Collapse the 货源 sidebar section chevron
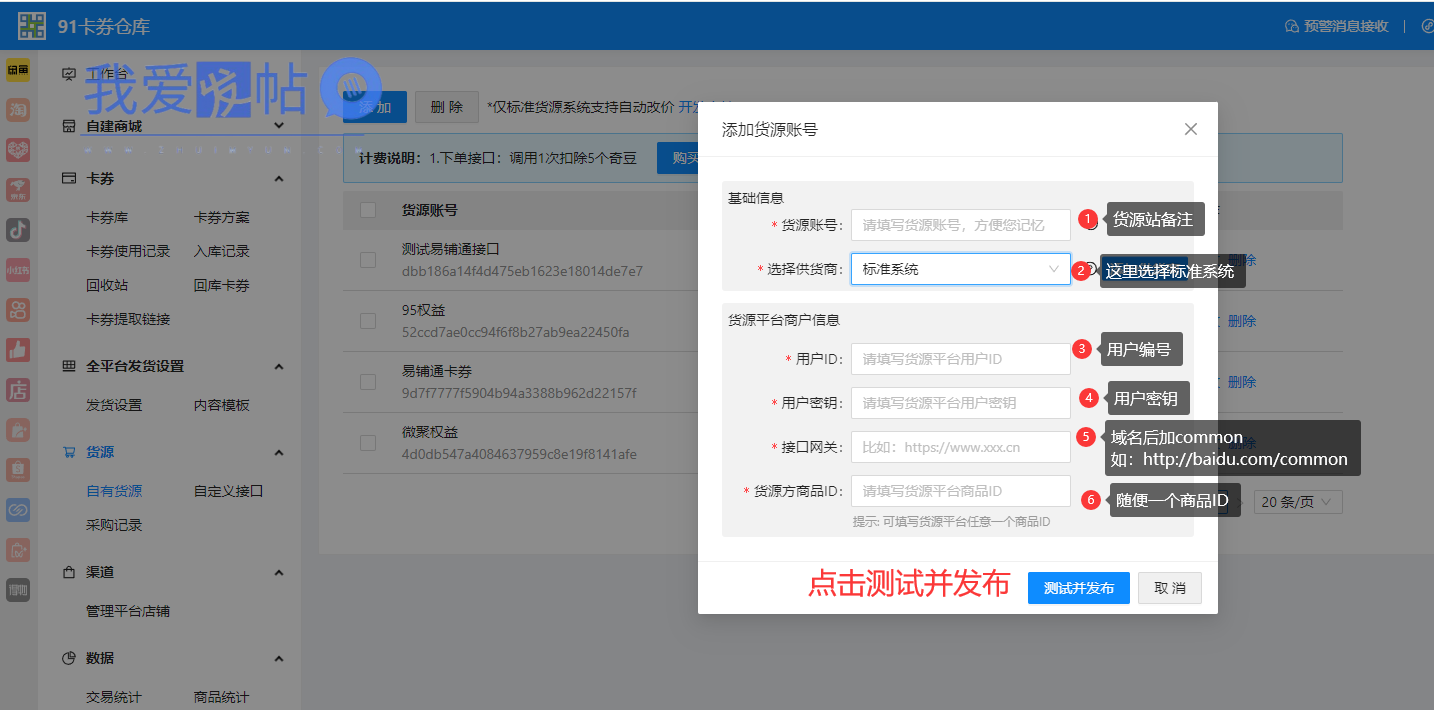Viewport: 1434px width, 710px height. (x=279, y=452)
